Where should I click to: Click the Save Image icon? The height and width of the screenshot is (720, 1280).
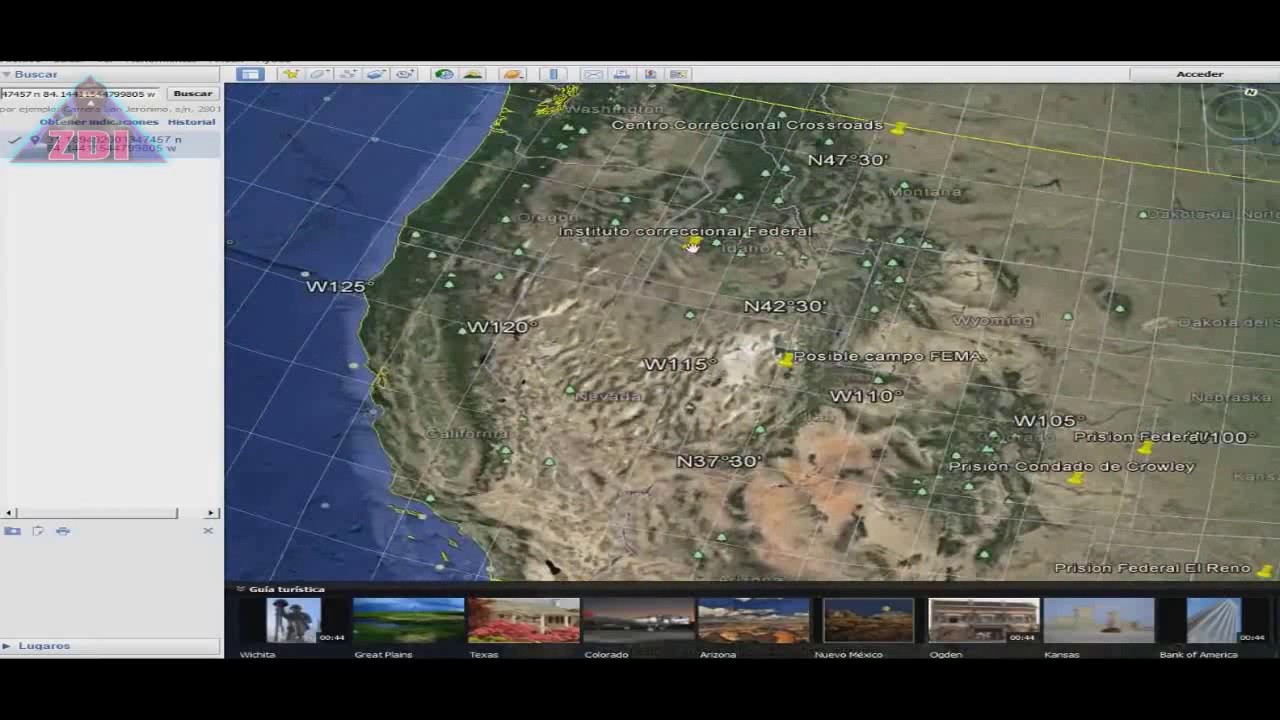coord(650,74)
